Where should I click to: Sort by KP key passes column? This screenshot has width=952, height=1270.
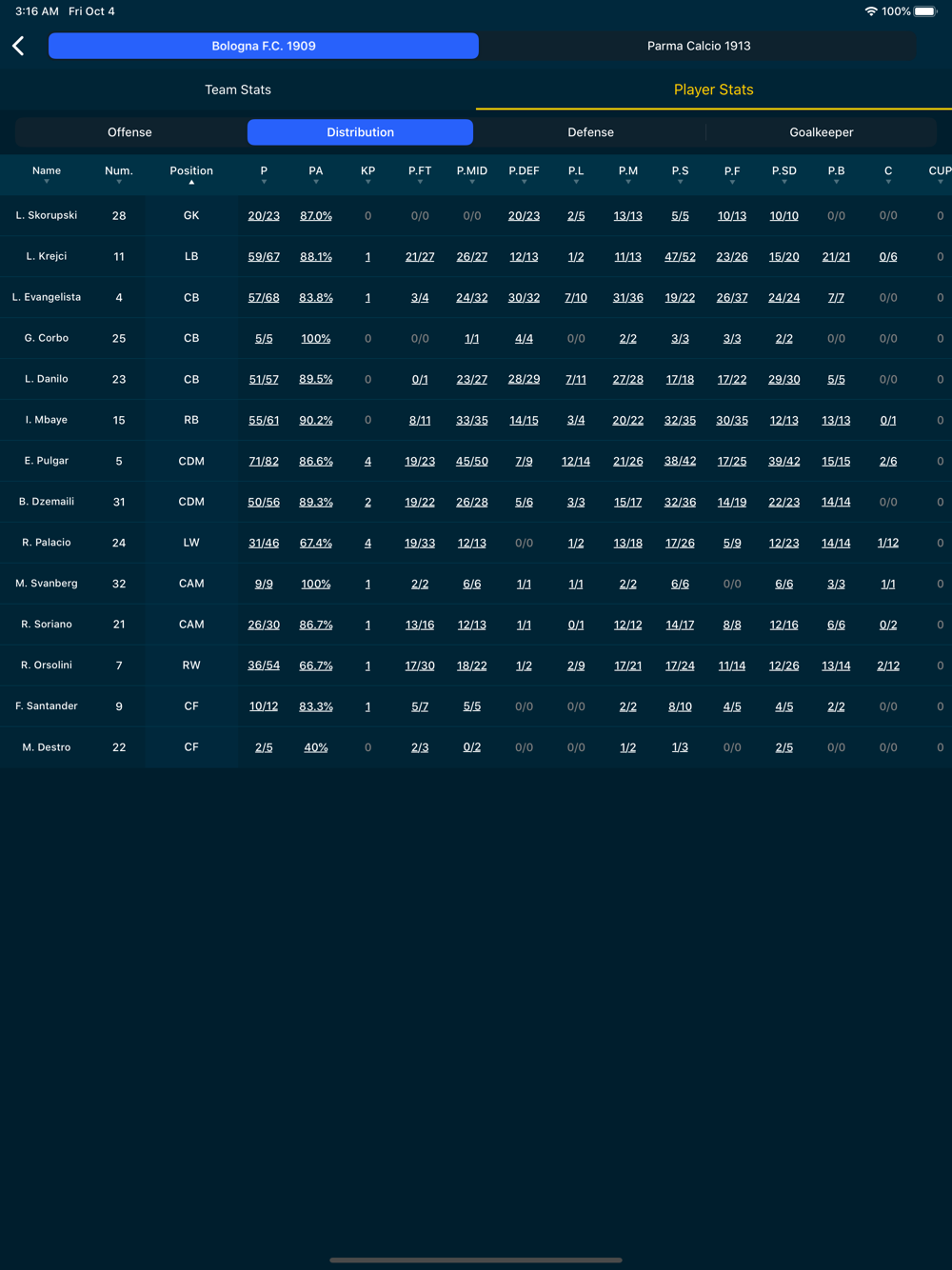(368, 173)
